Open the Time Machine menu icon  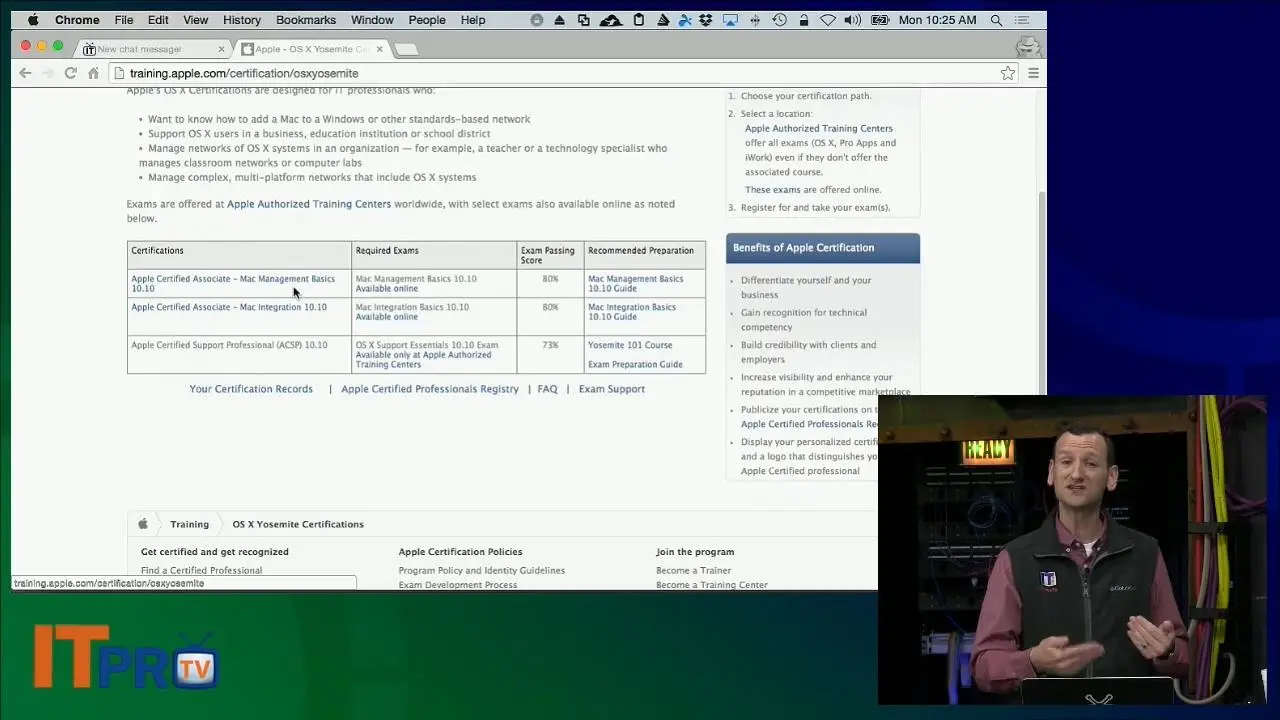779,20
